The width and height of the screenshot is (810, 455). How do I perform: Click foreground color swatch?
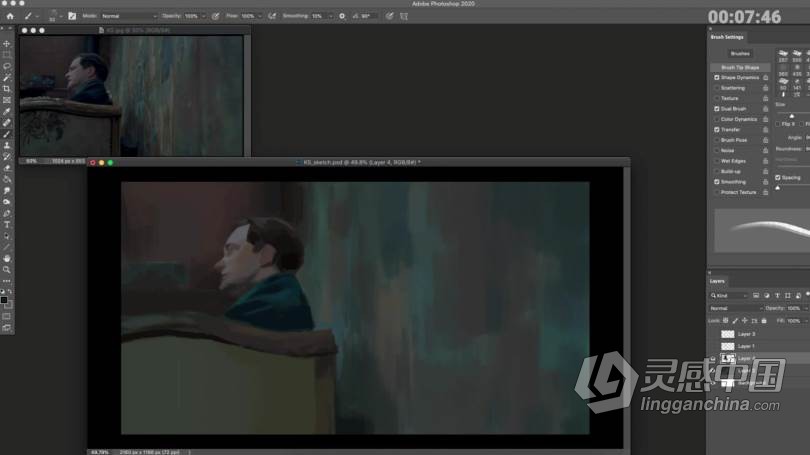tap(4, 300)
